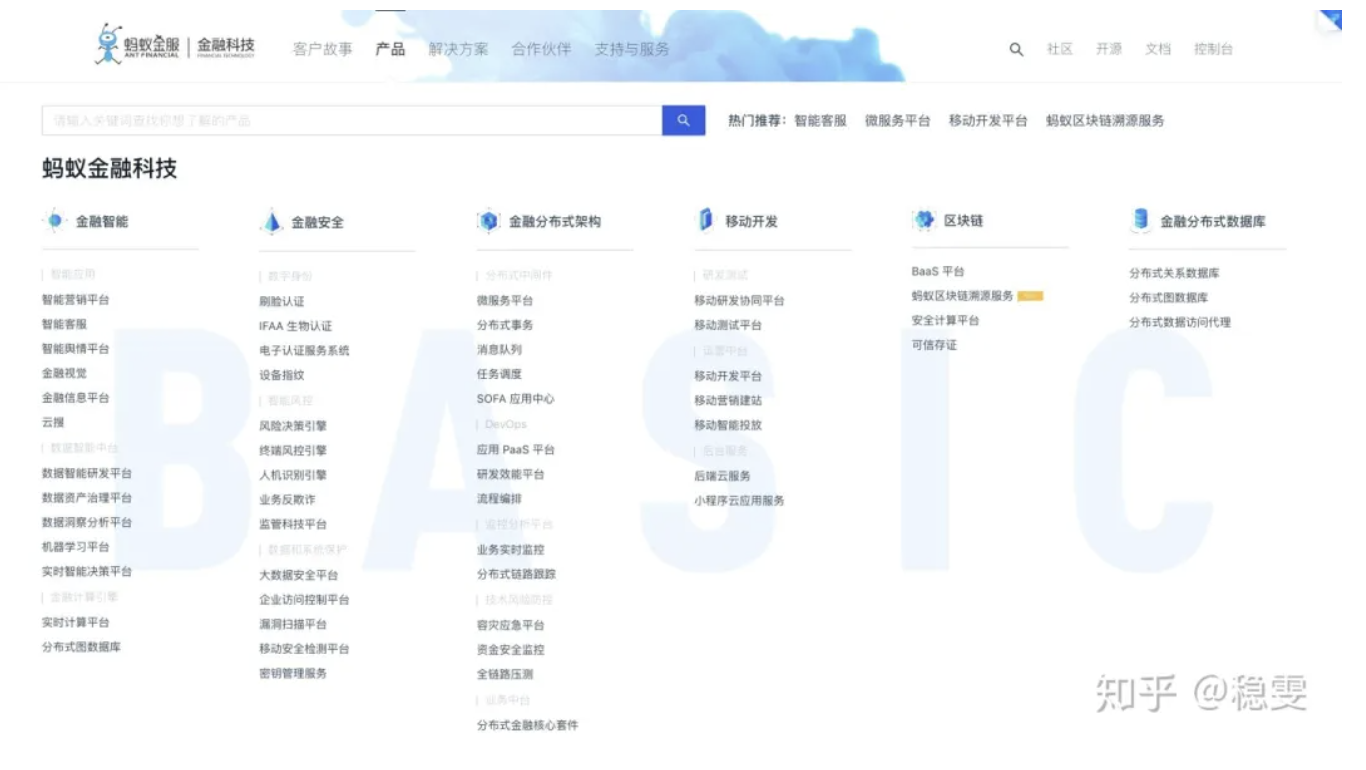This screenshot has width=1366, height=770.
Task: Click the 金融分布式数据库 category icon
Action: coord(1140,220)
